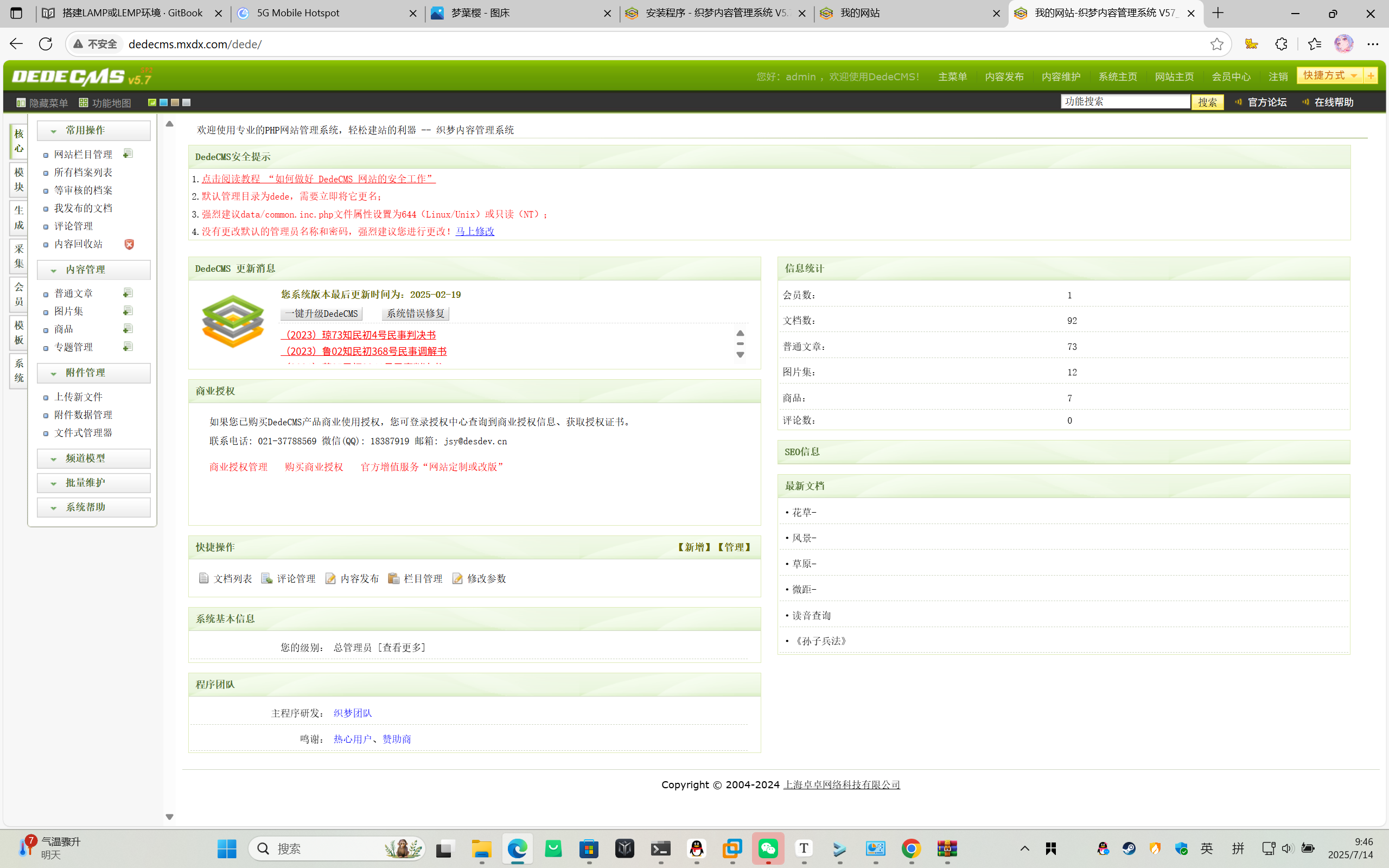1389x868 pixels.
Task: Click the Windows Start button
Action: click(x=227, y=848)
